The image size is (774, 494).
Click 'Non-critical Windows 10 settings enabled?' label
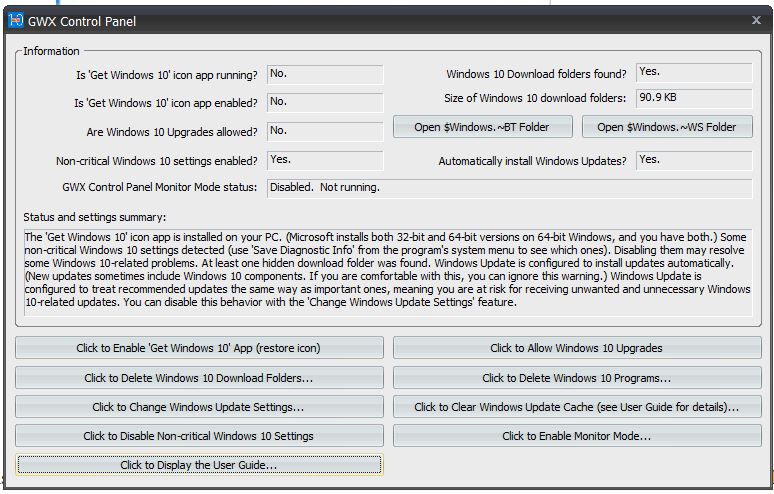[157, 161]
